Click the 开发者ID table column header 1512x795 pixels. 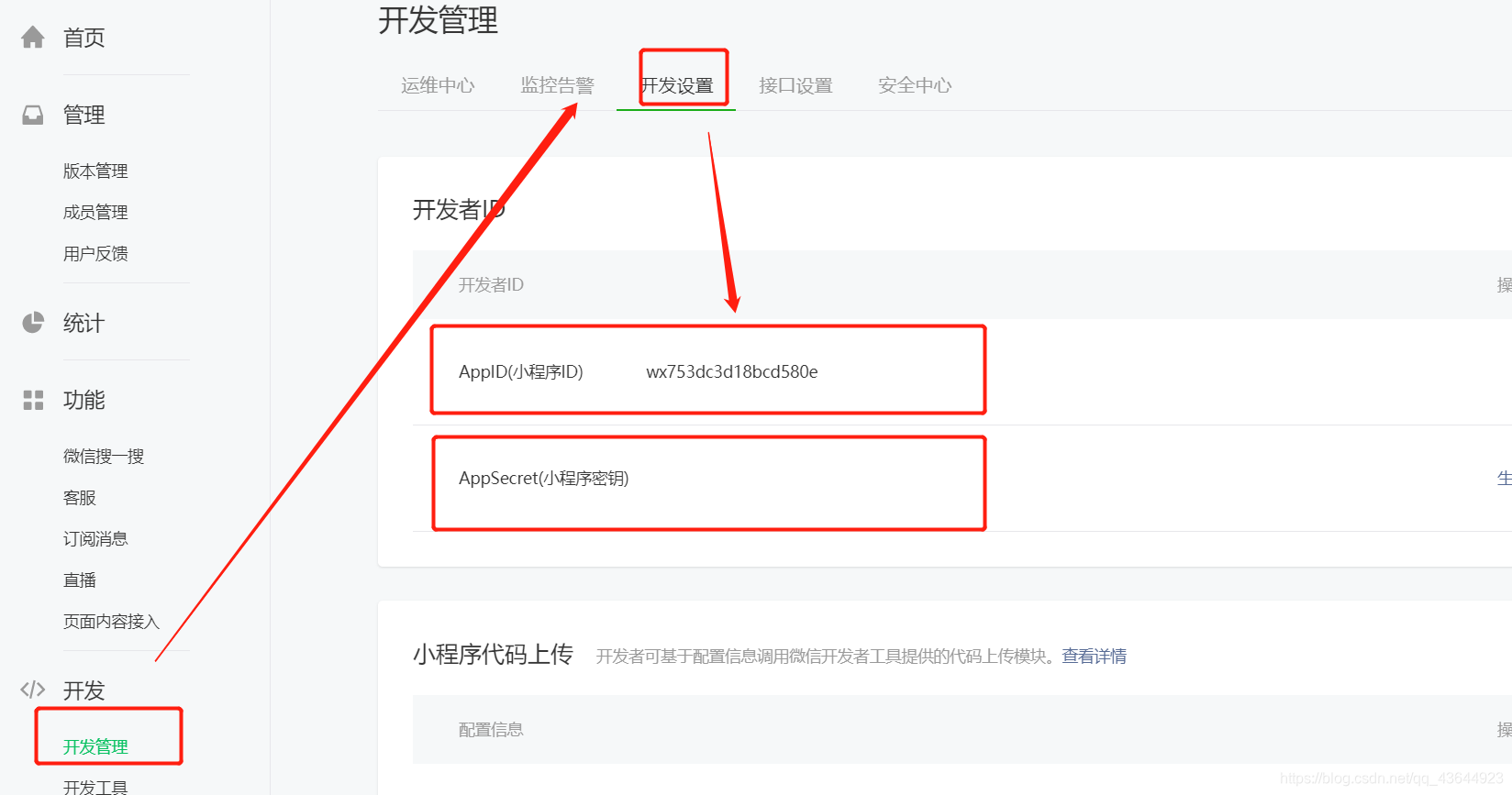click(491, 284)
